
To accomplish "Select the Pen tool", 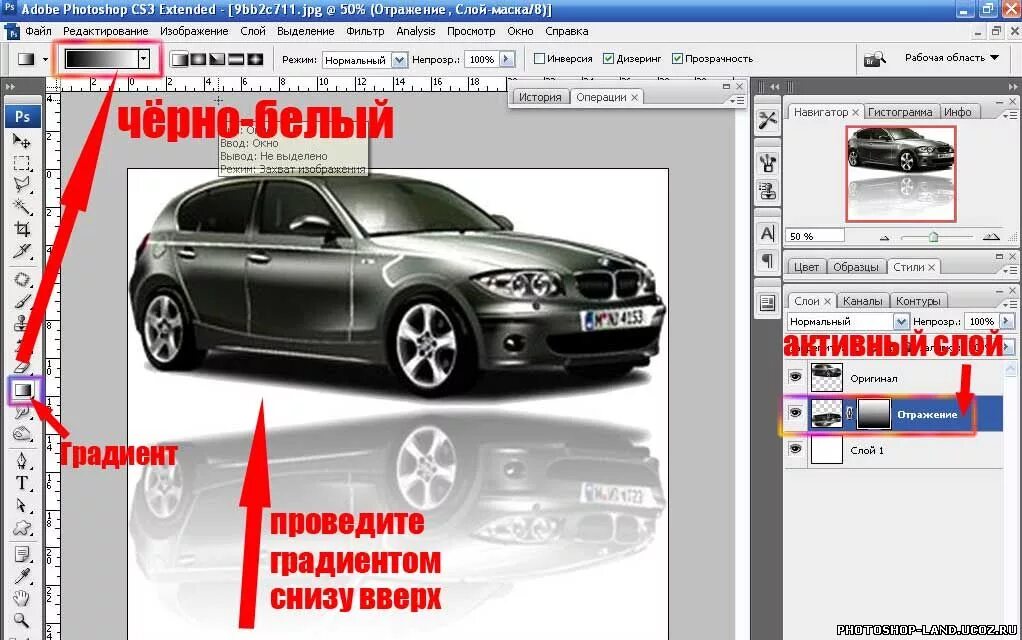I will pos(22,461).
